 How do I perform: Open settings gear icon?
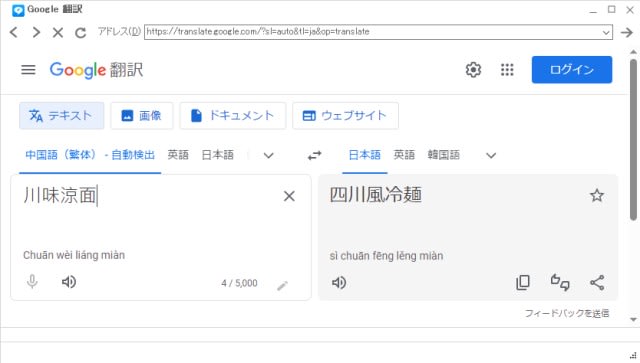[473, 69]
